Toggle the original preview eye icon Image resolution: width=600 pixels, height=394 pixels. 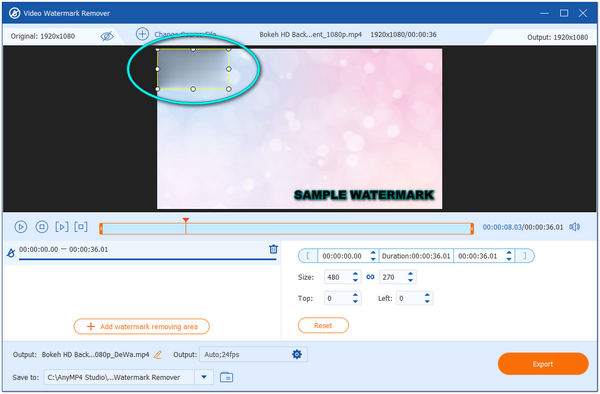click(x=107, y=36)
